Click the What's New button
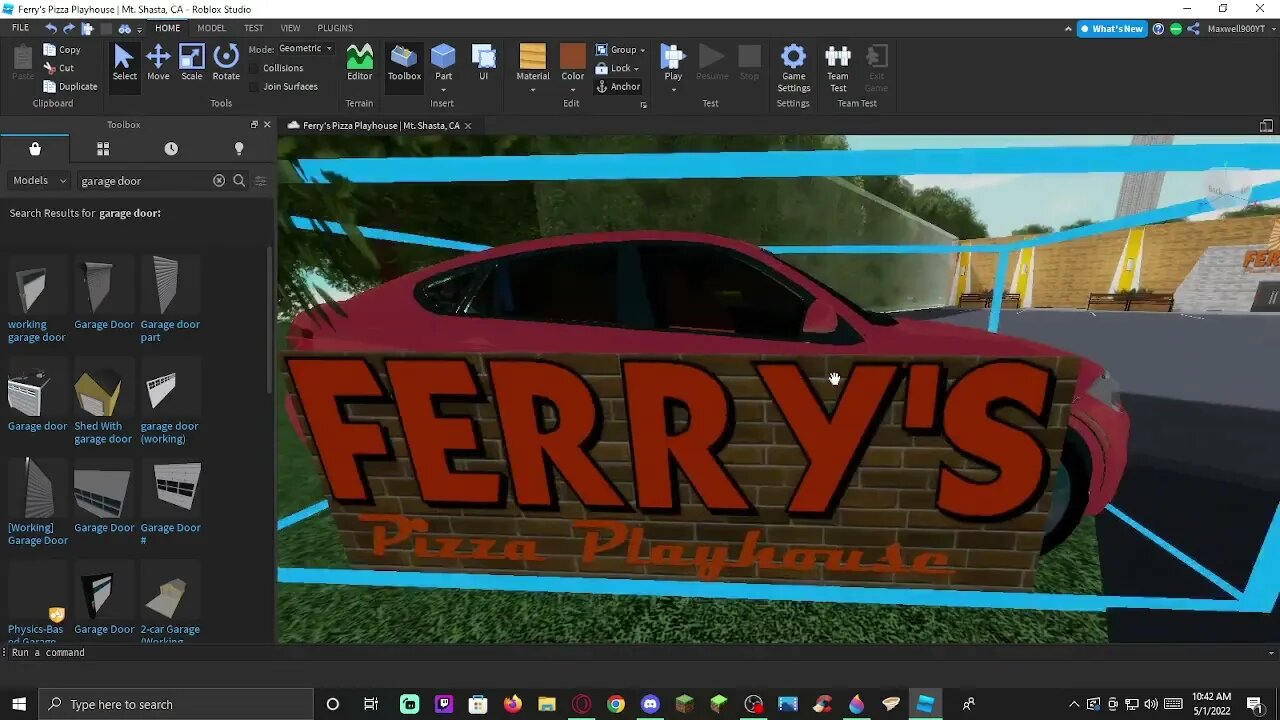This screenshot has height=720, width=1280. (1111, 29)
